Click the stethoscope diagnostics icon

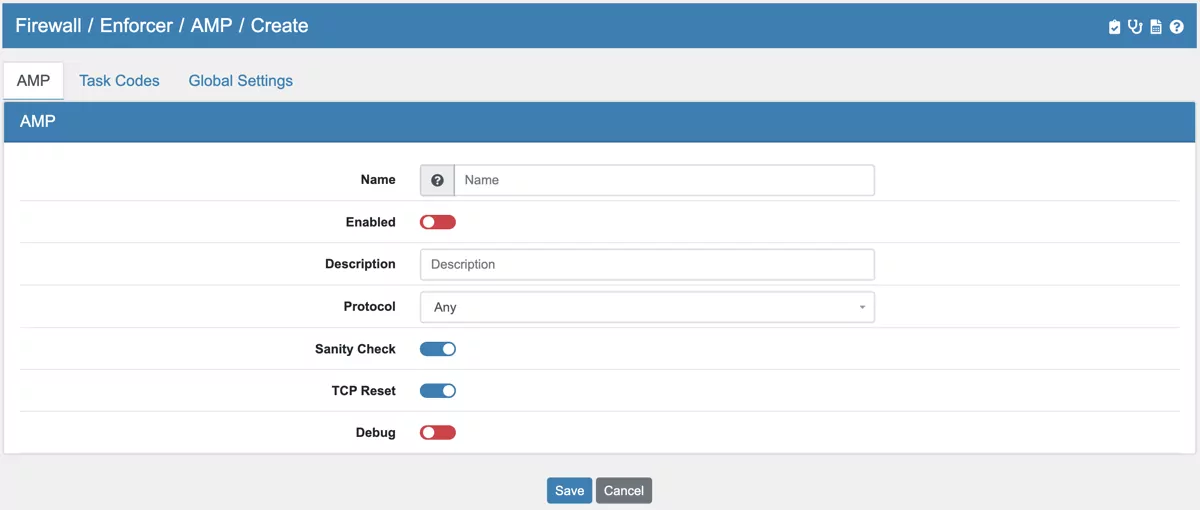coord(1135,27)
